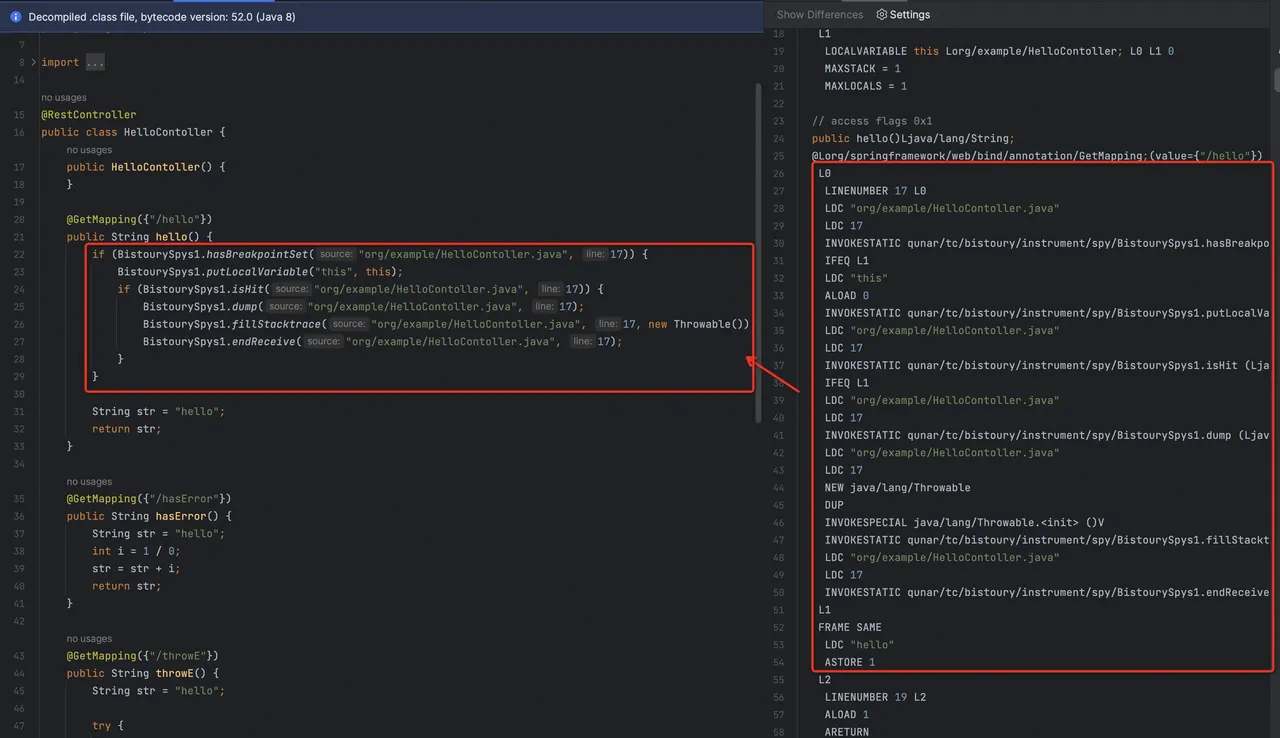The height and width of the screenshot is (738, 1280).
Task: Click gutter line number 36 in Java editor
Action: coord(20,516)
